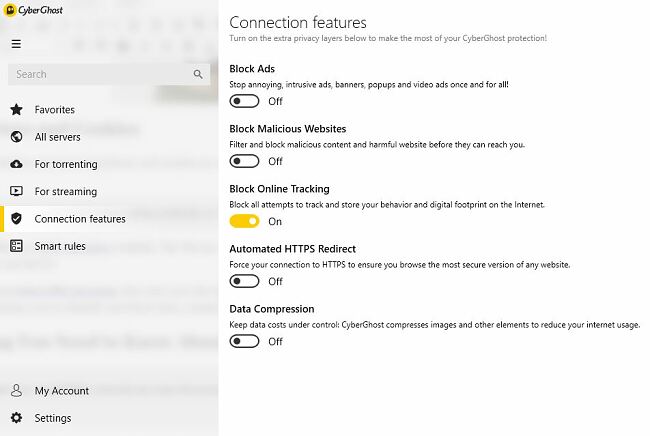Click the Connection features shield icon

pyautogui.click(x=16, y=219)
